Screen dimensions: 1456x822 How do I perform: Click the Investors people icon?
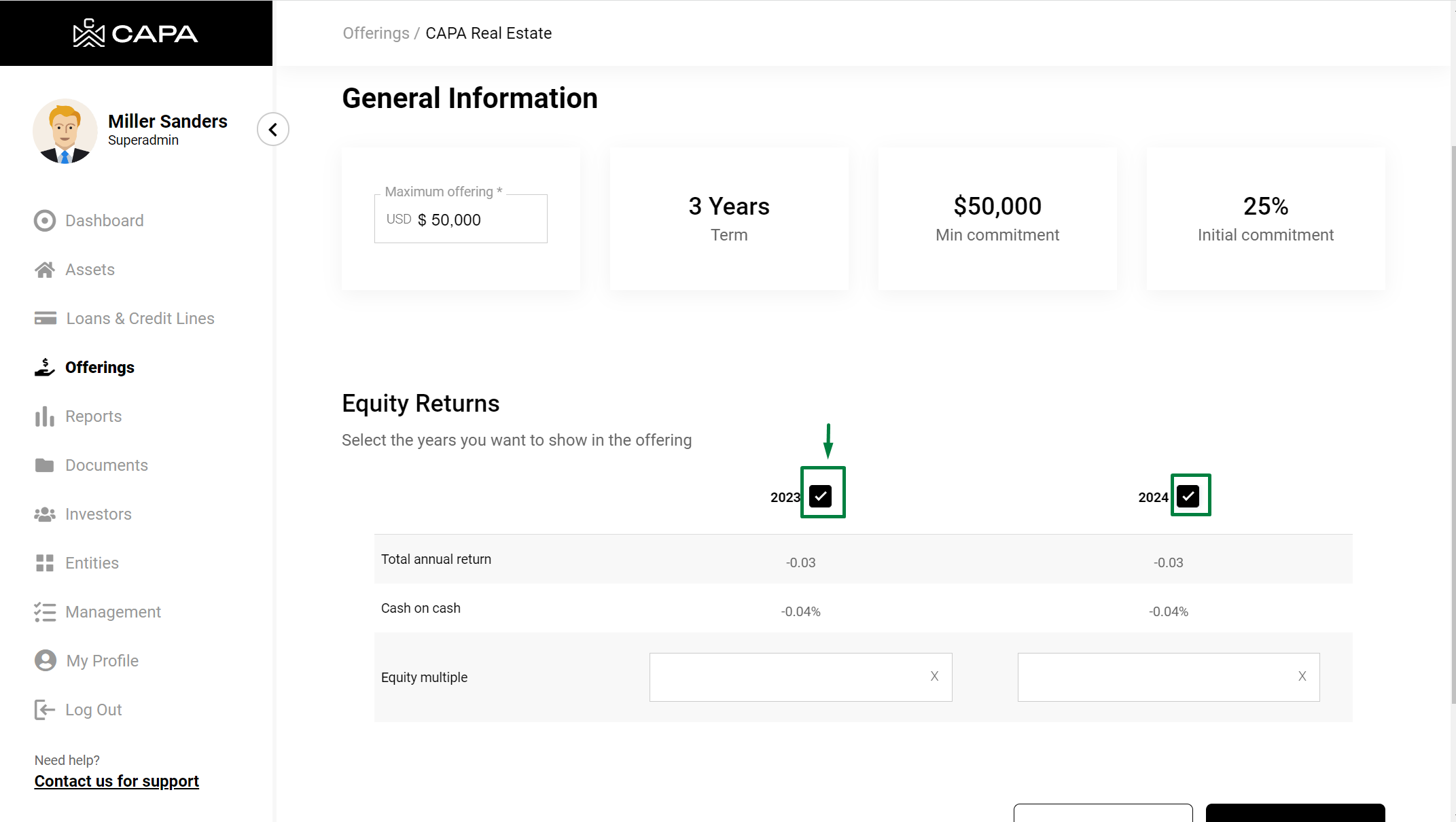(x=45, y=514)
